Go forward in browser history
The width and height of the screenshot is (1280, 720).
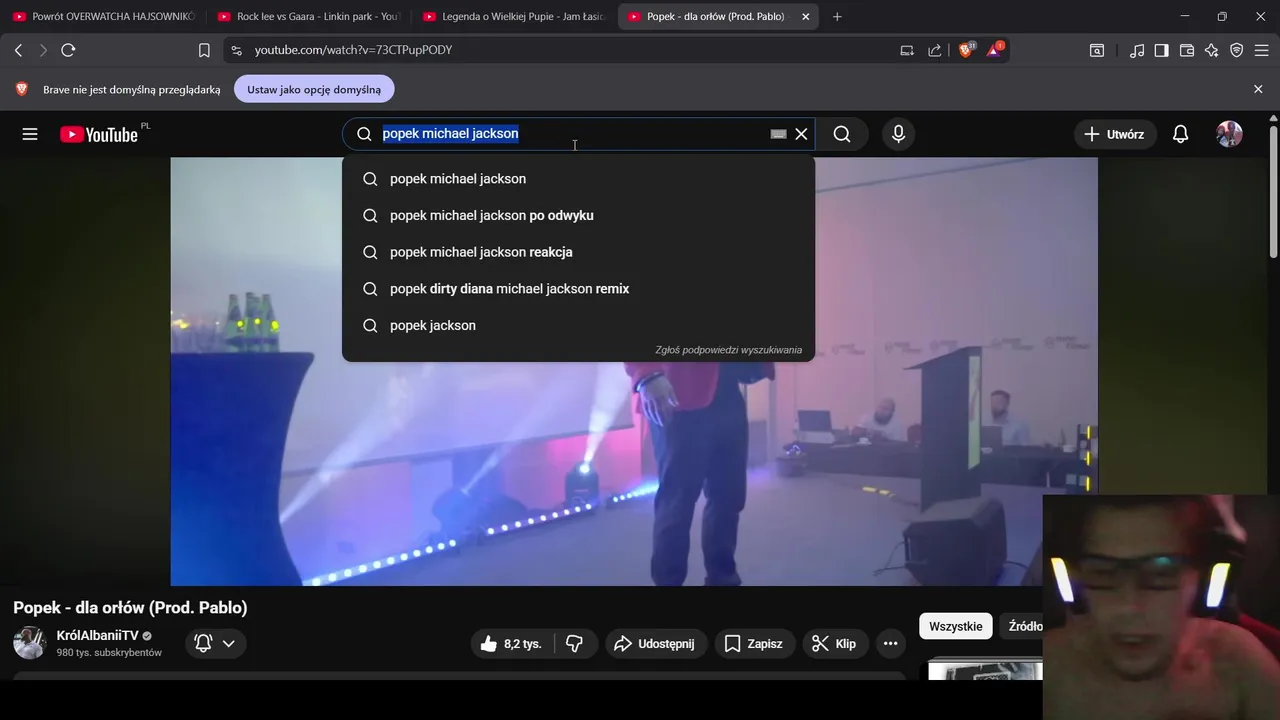(x=43, y=50)
